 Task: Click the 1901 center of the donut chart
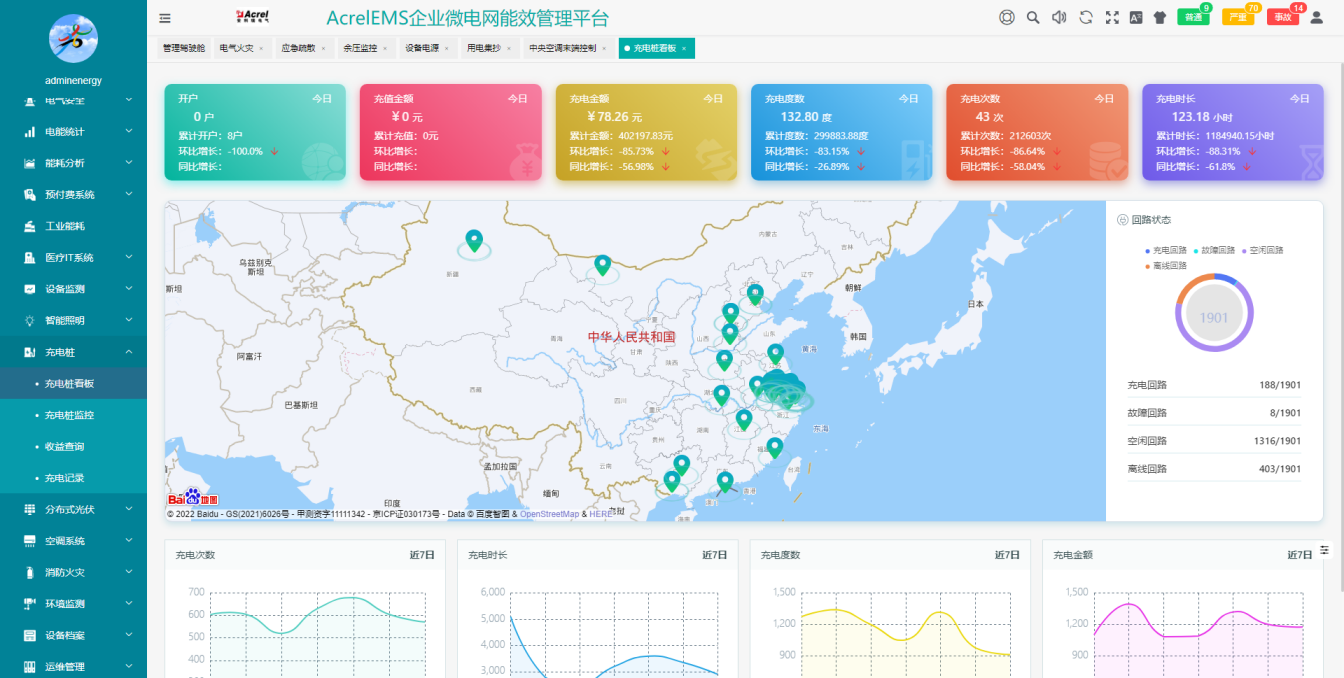click(x=1214, y=317)
